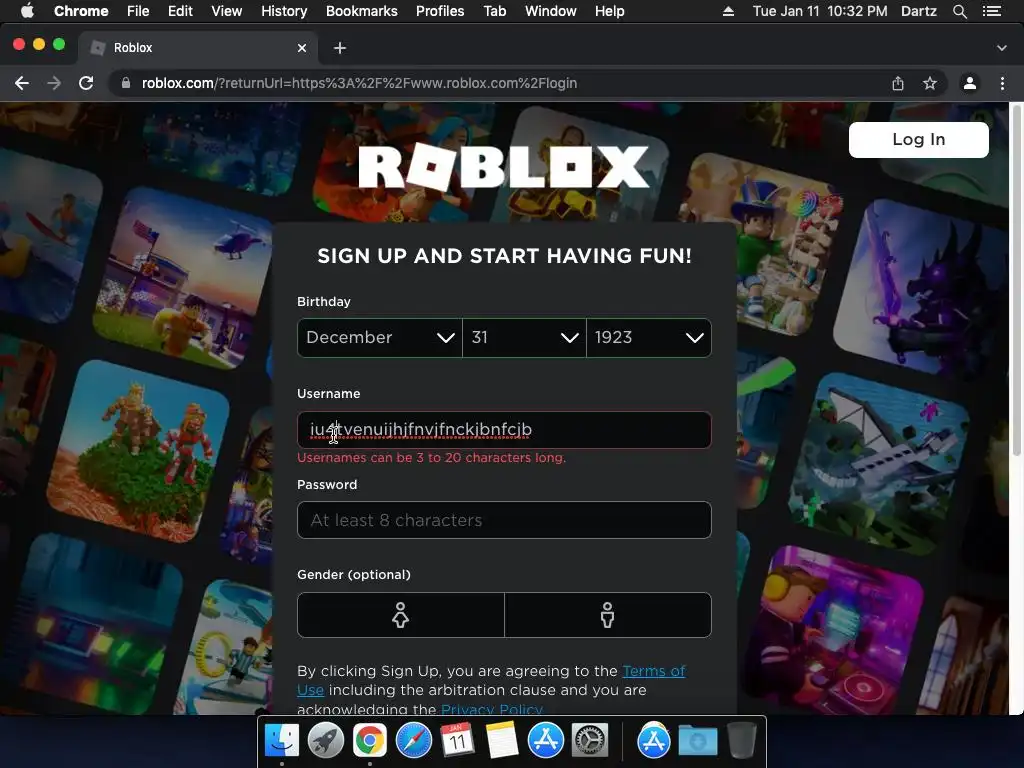Click the site lock icon in address bar
The image size is (1024, 768).
[x=126, y=83]
